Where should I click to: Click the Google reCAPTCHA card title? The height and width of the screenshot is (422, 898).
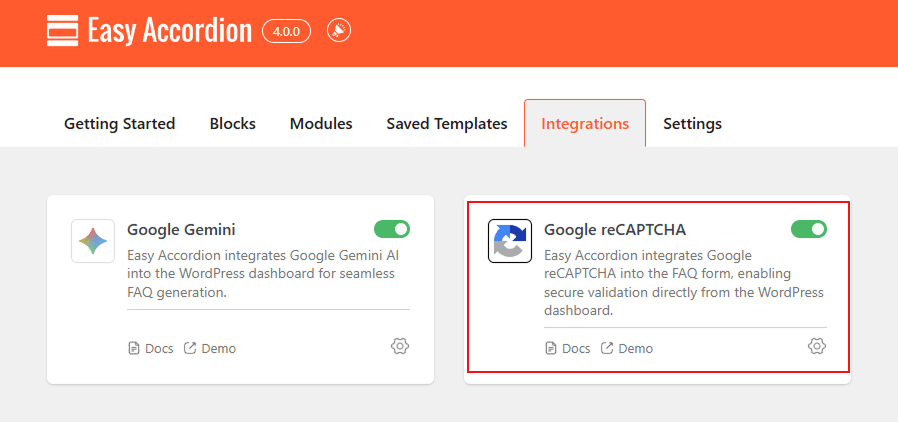pyautogui.click(x=614, y=230)
